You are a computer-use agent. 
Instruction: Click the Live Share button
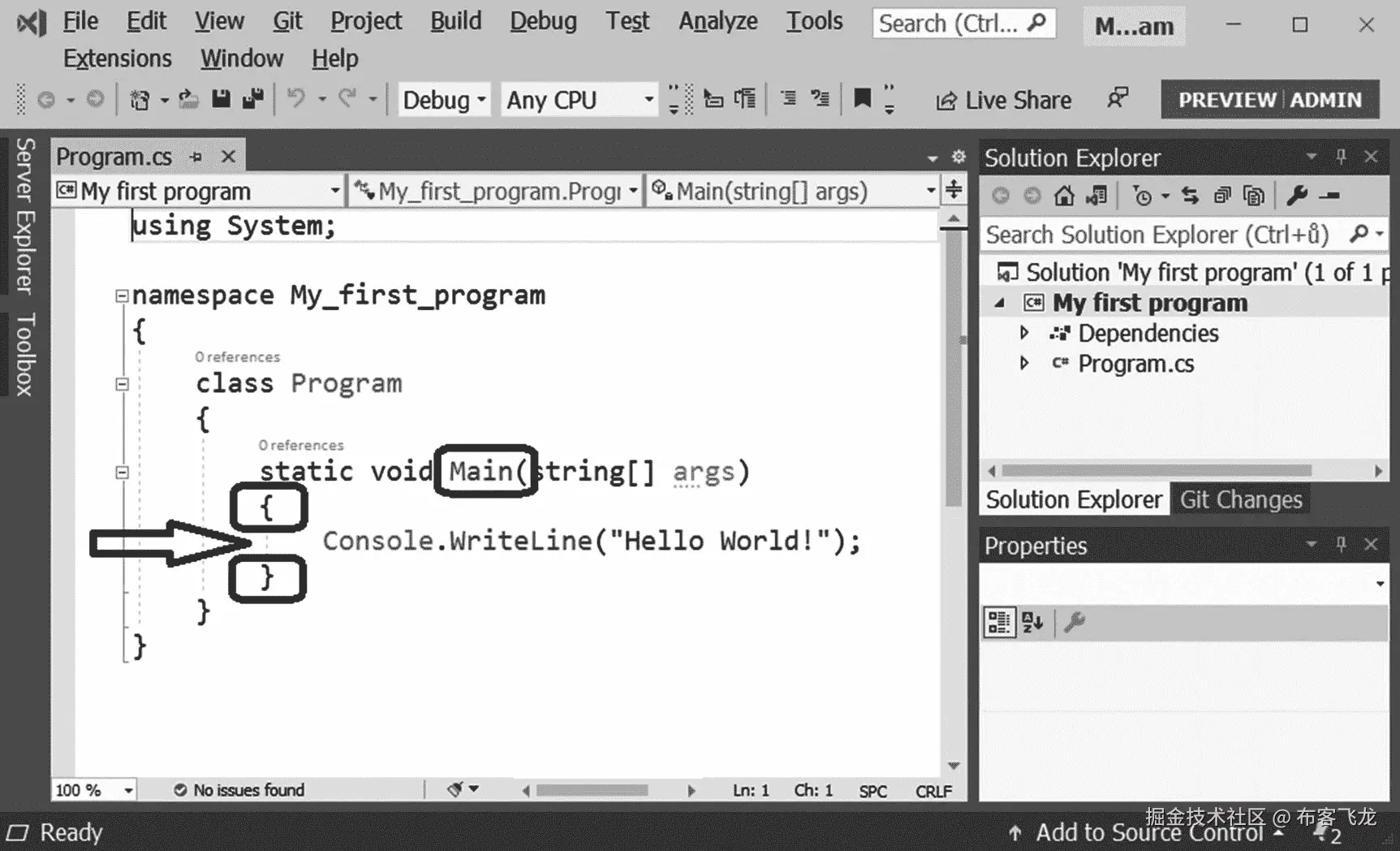click(x=1003, y=99)
